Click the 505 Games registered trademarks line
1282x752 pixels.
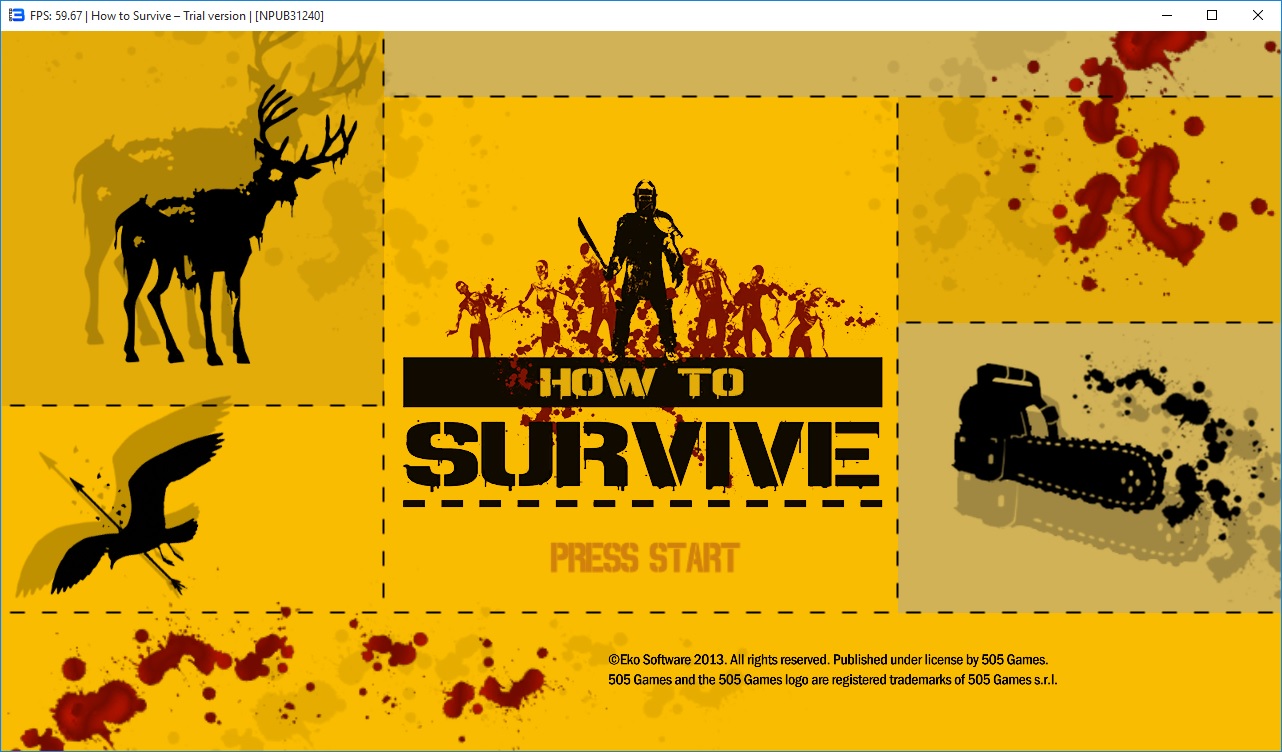833,680
